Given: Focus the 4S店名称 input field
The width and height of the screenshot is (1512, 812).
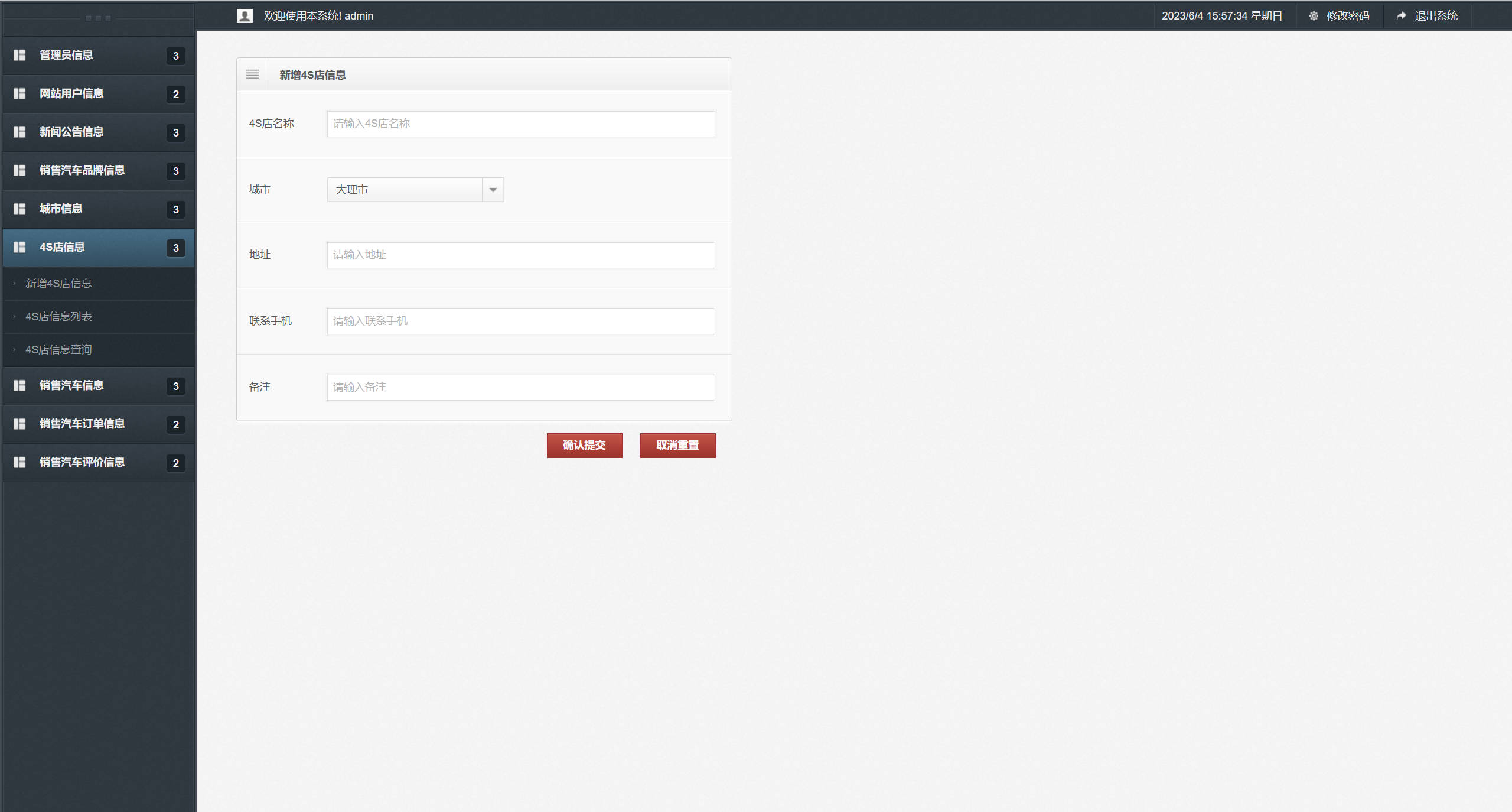Looking at the screenshot, I should (x=520, y=124).
